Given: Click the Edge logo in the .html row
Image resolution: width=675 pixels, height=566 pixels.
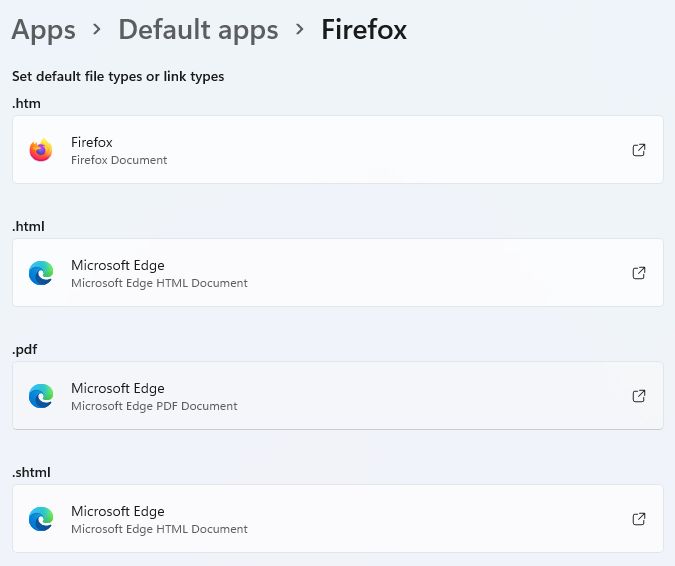Looking at the screenshot, I should pos(41,273).
